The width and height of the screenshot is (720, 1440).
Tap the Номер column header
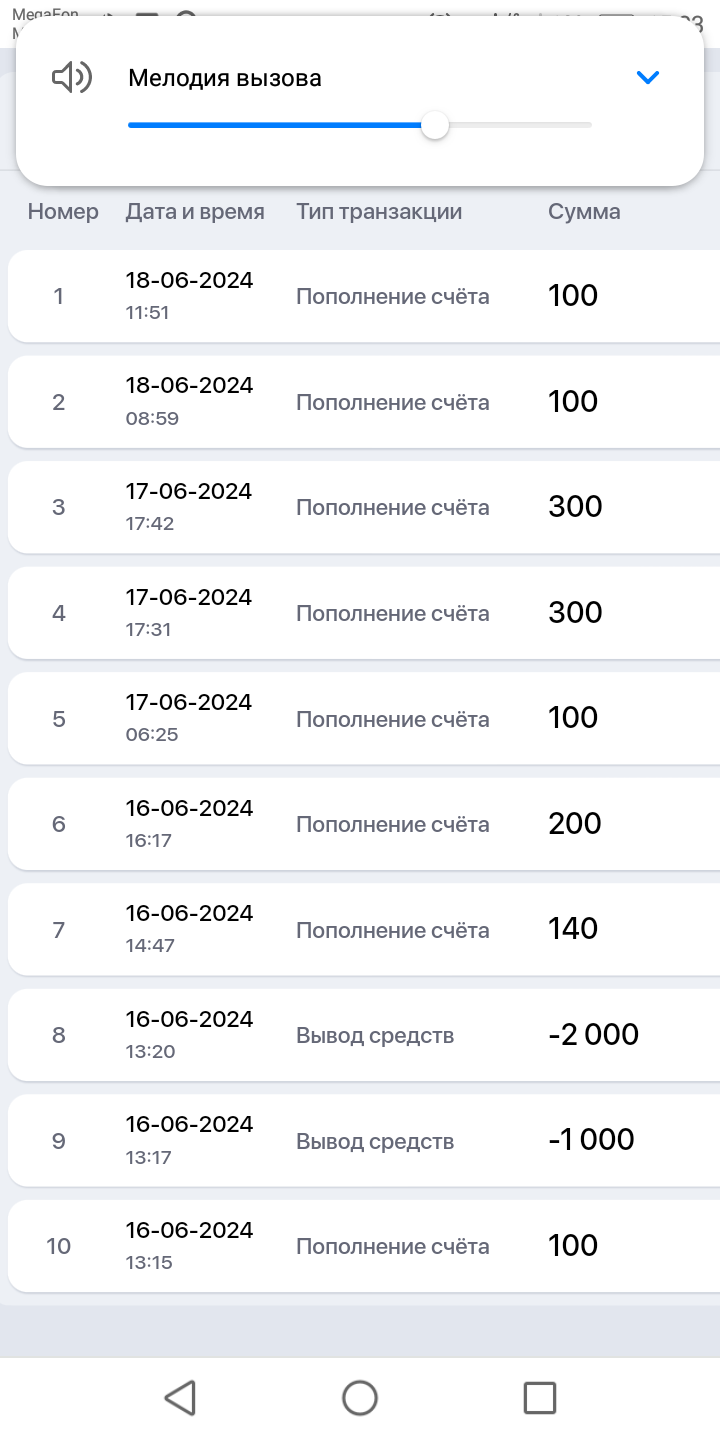63,212
